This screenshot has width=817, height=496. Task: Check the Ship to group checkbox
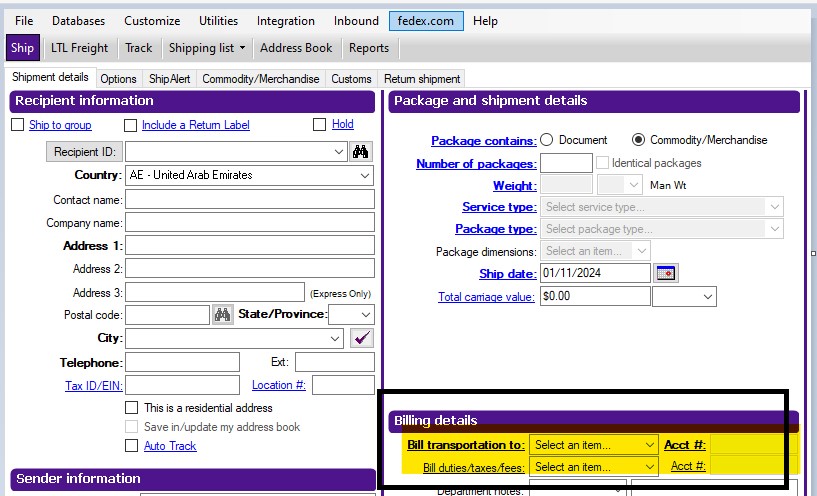pos(17,125)
